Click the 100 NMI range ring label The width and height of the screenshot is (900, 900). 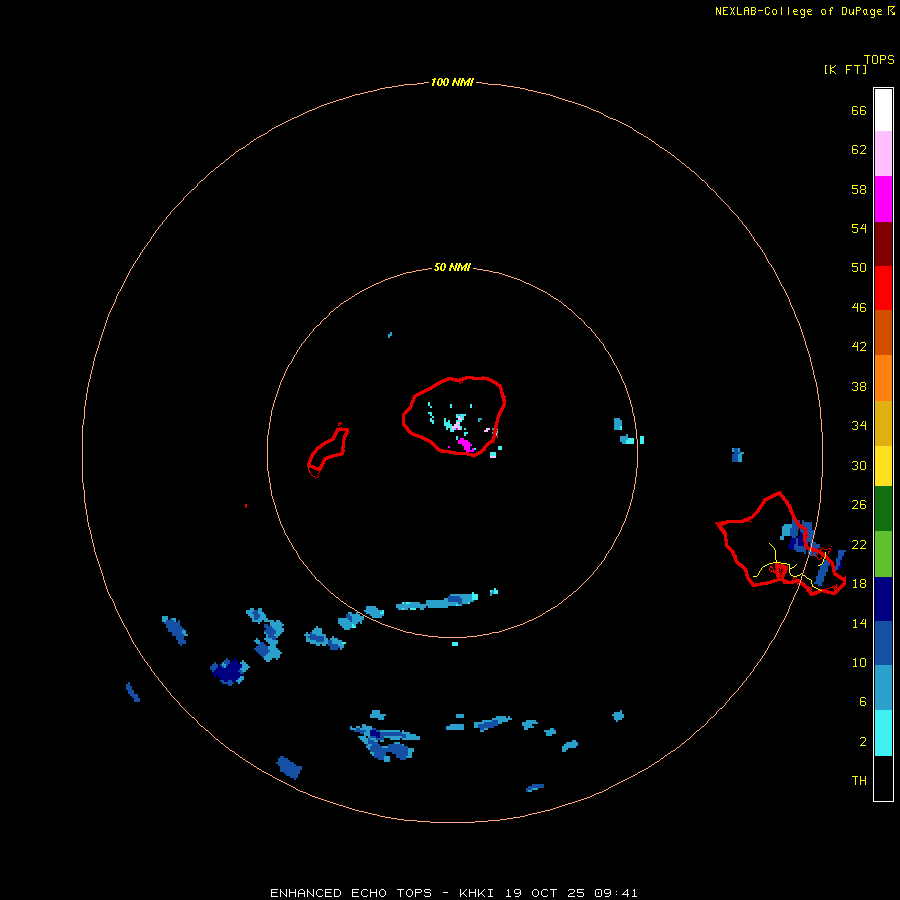452,82
